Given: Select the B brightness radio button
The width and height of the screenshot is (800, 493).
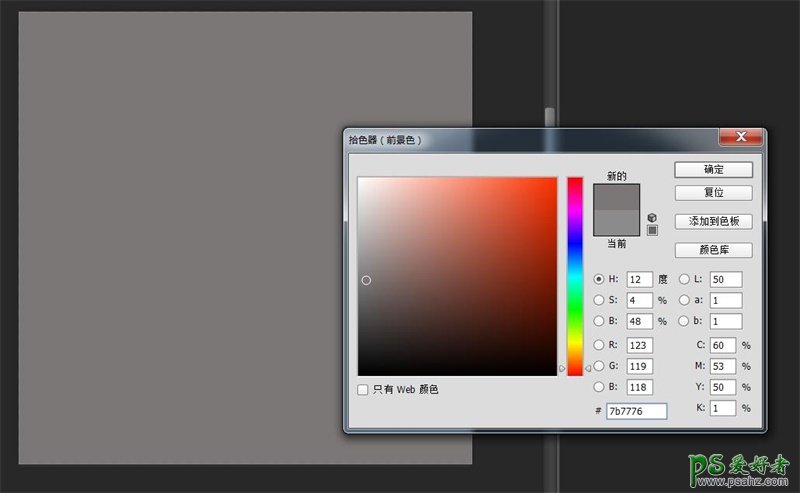Looking at the screenshot, I should click(x=598, y=321).
